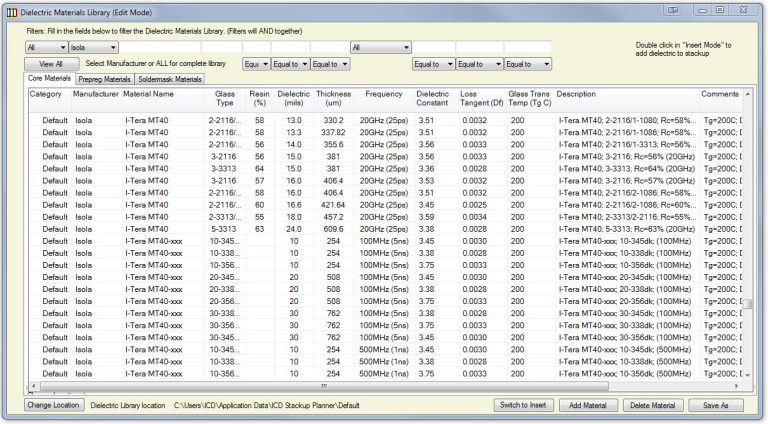Select the Core Materials tab

[x=49, y=78]
